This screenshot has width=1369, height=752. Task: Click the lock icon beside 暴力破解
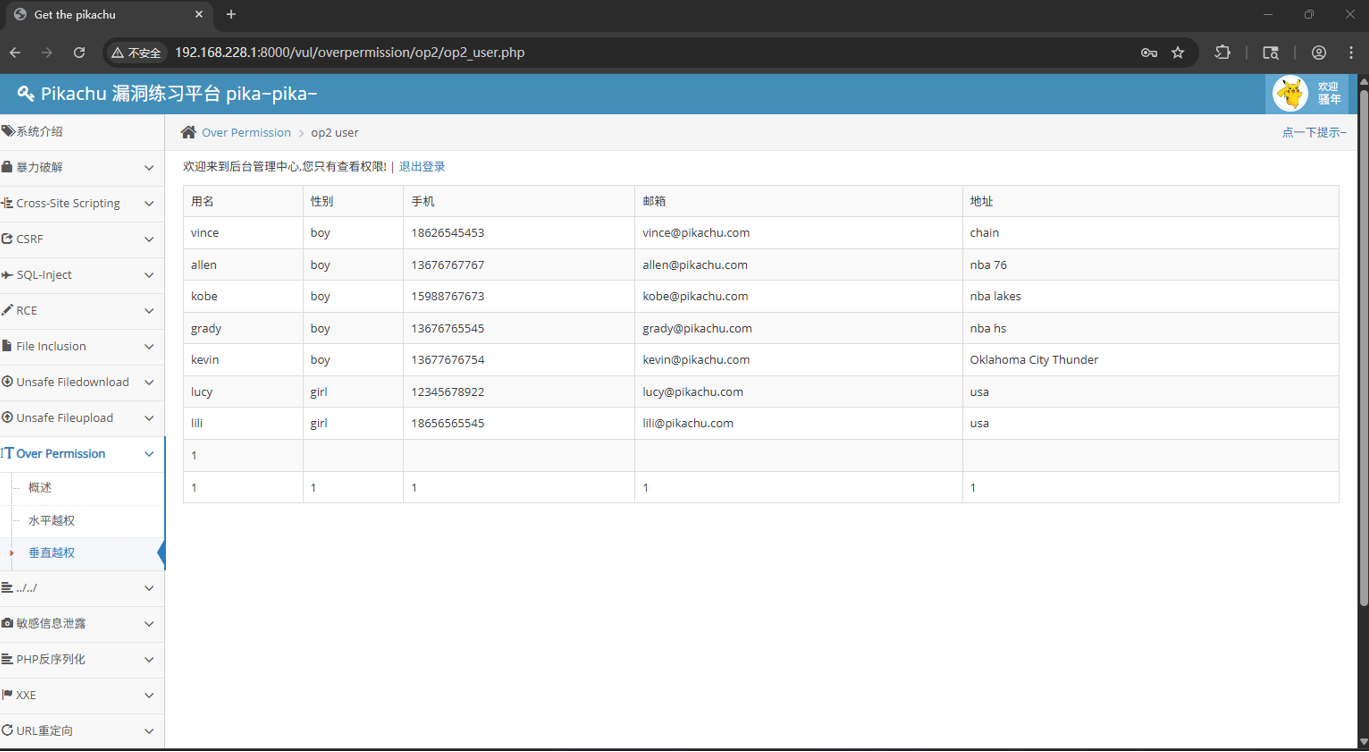(7, 167)
